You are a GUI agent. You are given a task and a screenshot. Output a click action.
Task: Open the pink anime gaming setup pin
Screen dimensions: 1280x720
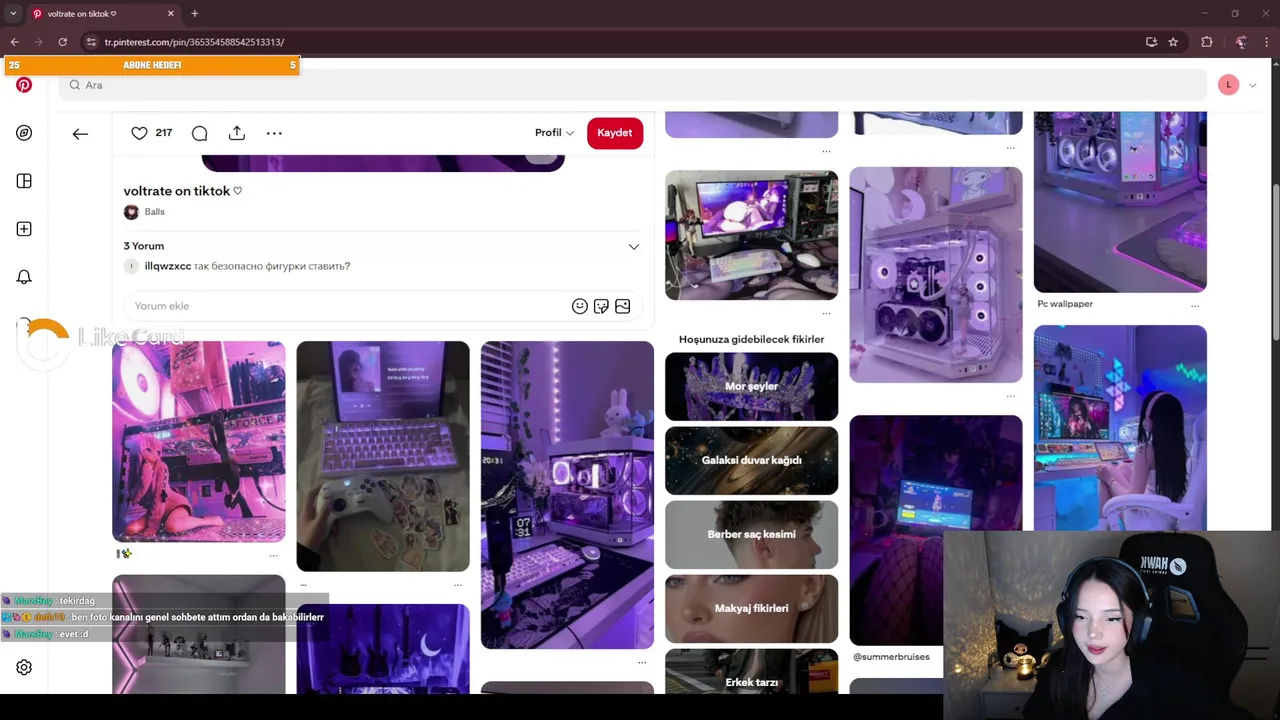[x=198, y=441]
